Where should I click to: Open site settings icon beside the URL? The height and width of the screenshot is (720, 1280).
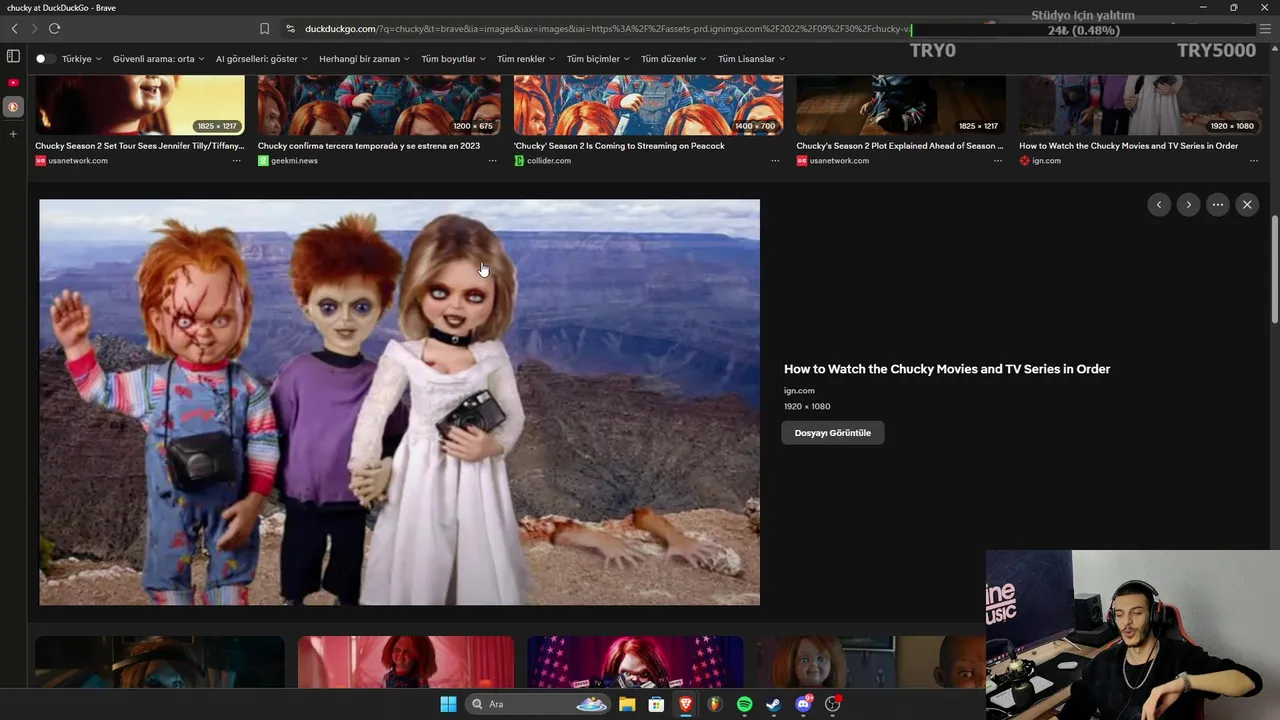point(290,29)
